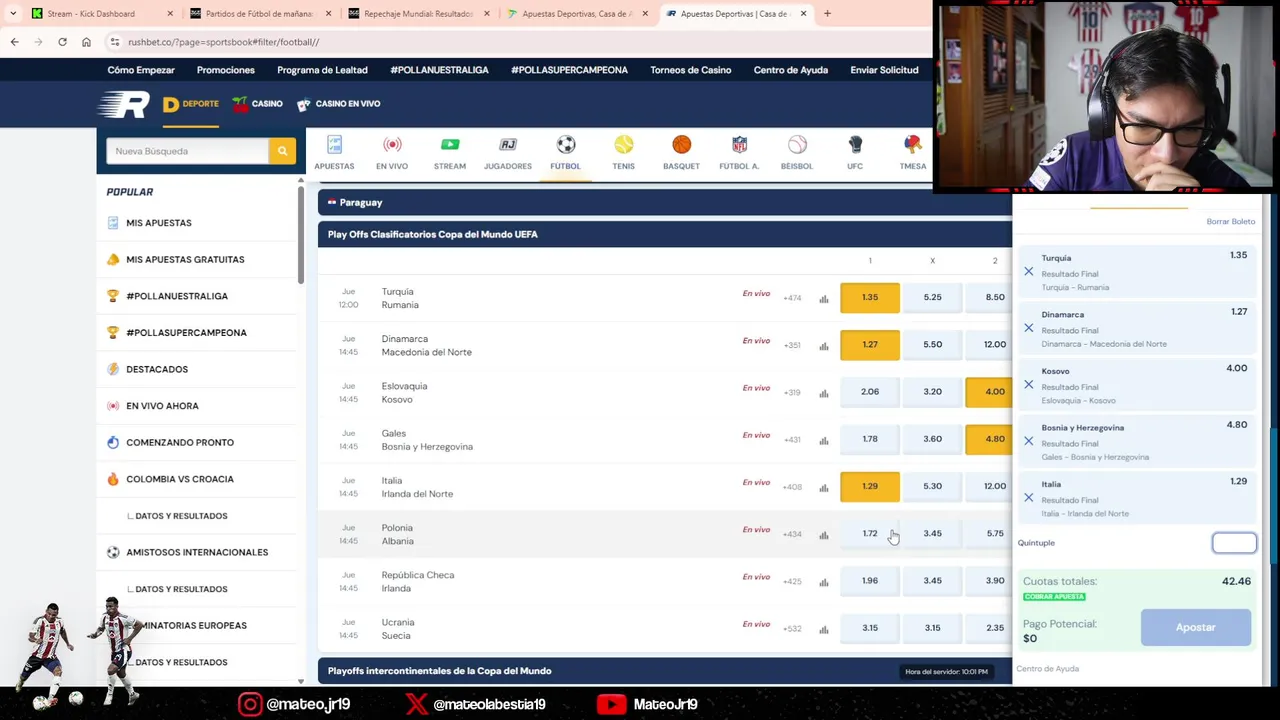Image resolution: width=1280 pixels, height=720 pixels.
Task: Deselect Kosovo 4.00 odds
Action: (x=989, y=391)
